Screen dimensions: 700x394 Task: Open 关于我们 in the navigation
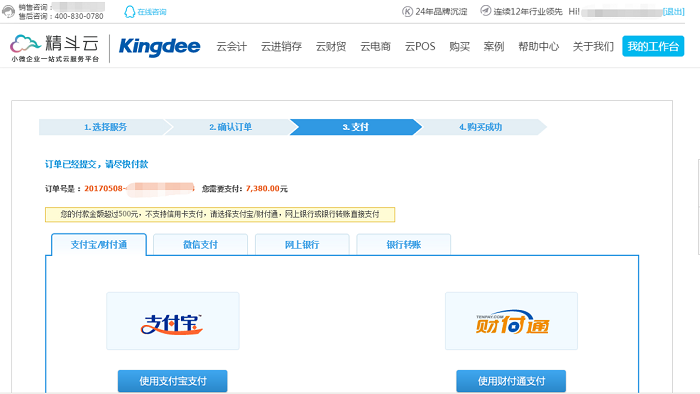coord(593,46)
